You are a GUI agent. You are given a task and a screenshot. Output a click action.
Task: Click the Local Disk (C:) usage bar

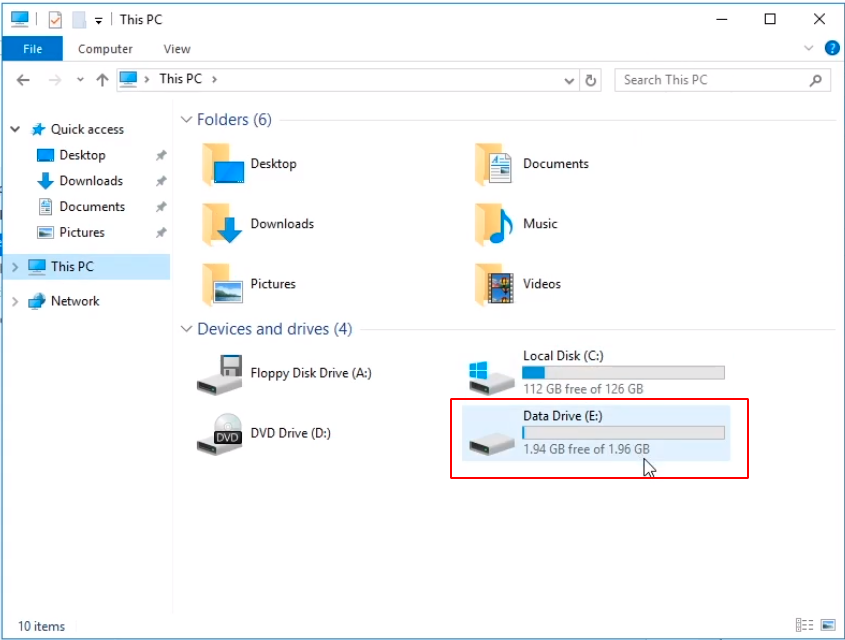pyautogui.click(x=622, y=373)
